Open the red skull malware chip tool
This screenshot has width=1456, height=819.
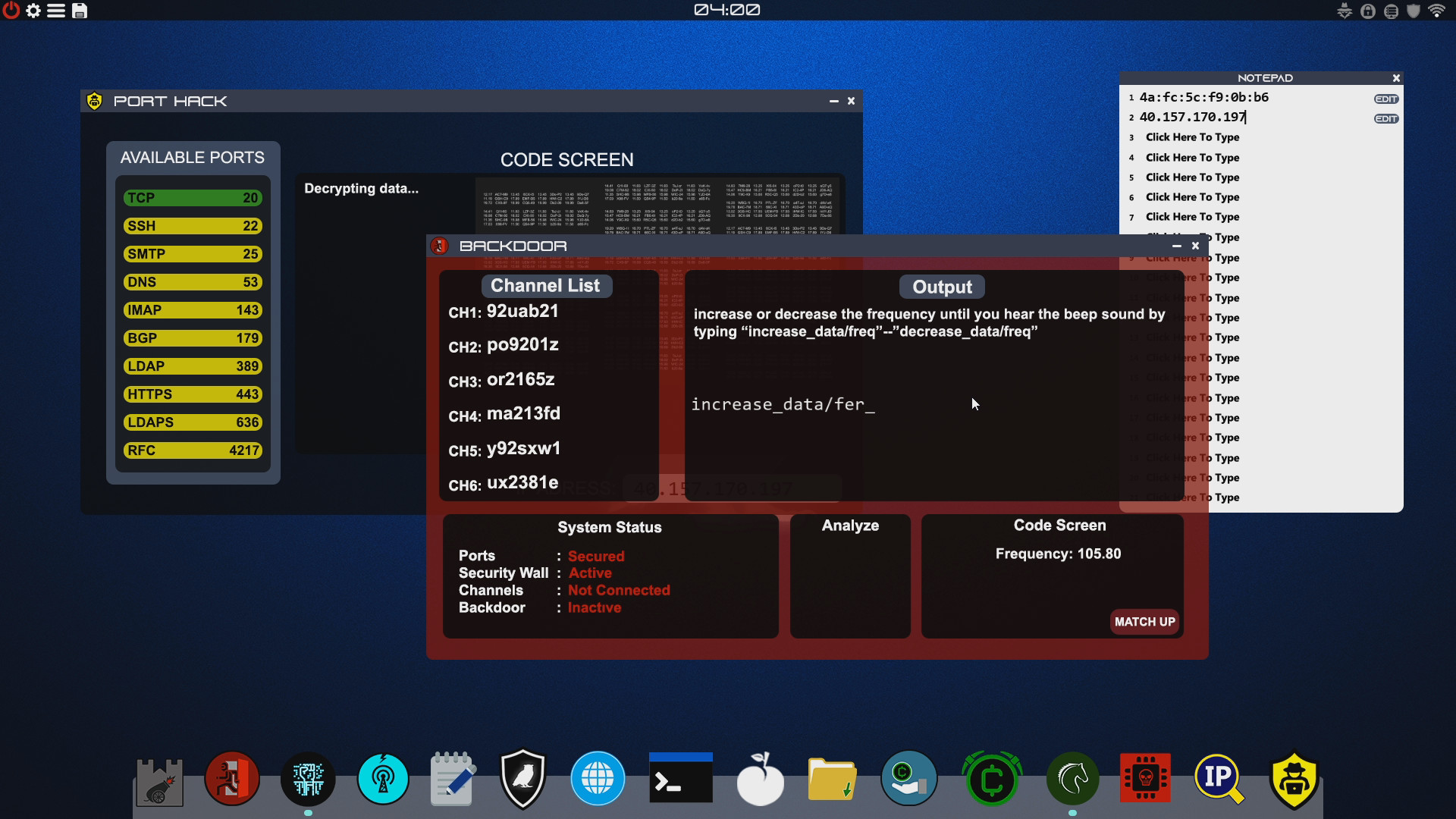(x=1147, y=777)
